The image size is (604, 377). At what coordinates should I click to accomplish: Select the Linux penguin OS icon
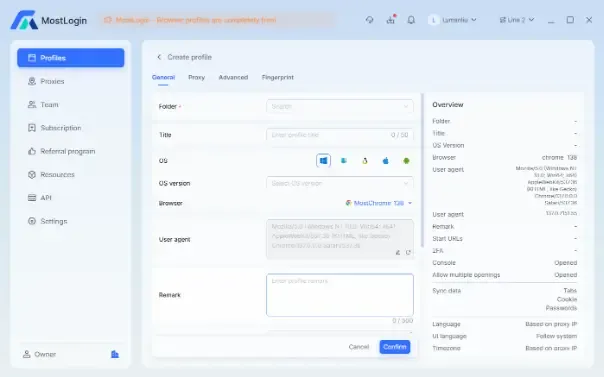coord(365,161)
